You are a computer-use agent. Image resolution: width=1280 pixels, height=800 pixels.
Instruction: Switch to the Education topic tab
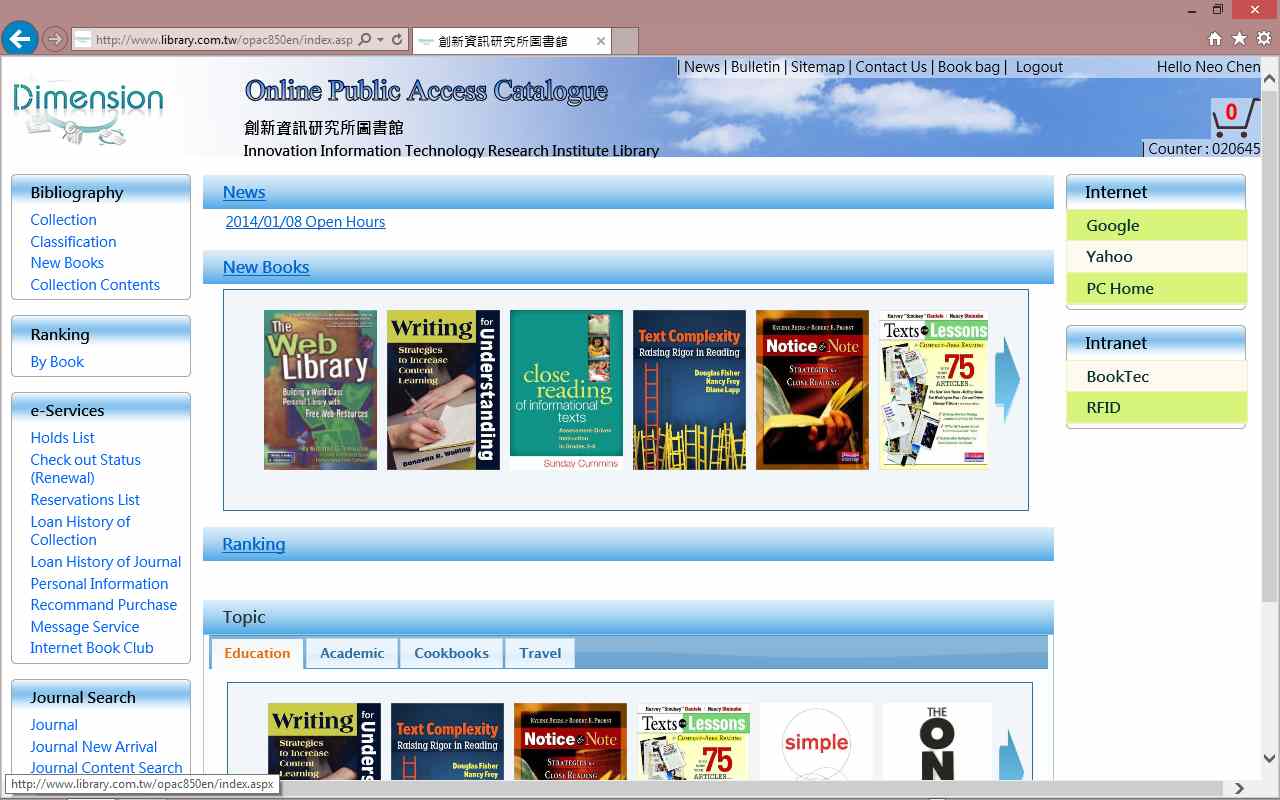pos(257,653)
